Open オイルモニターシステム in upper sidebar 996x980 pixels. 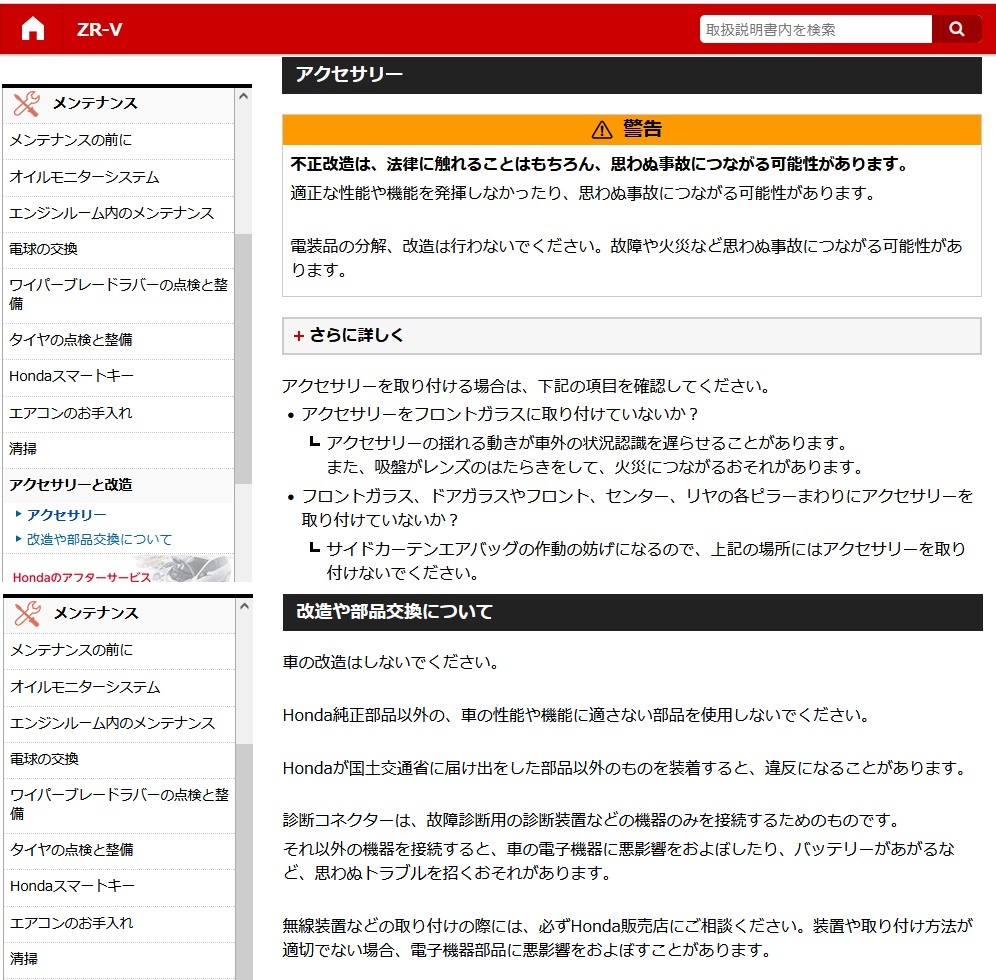tap(118, 177)
